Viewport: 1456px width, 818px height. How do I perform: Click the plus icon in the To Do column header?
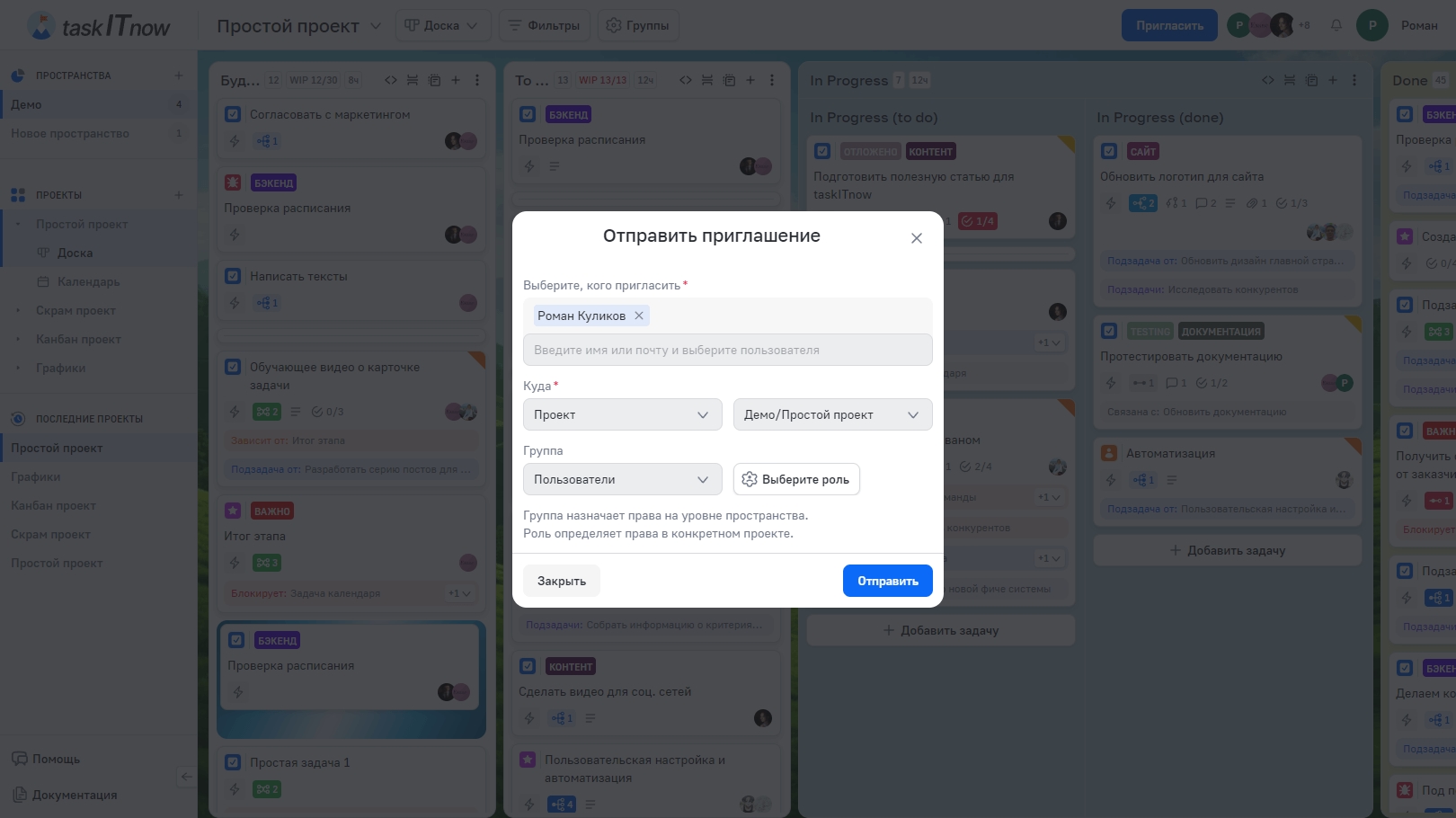coord(750,80)
